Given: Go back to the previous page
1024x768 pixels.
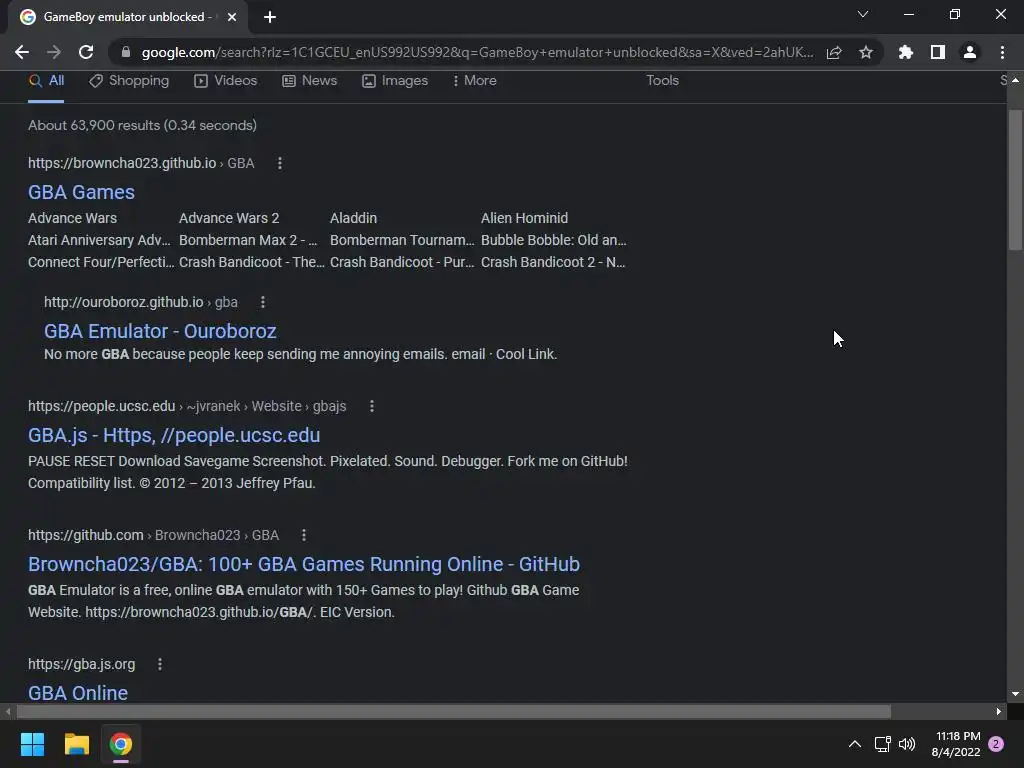Looking at the screenshot, I should pyautogui.click(x=22, y=52).
